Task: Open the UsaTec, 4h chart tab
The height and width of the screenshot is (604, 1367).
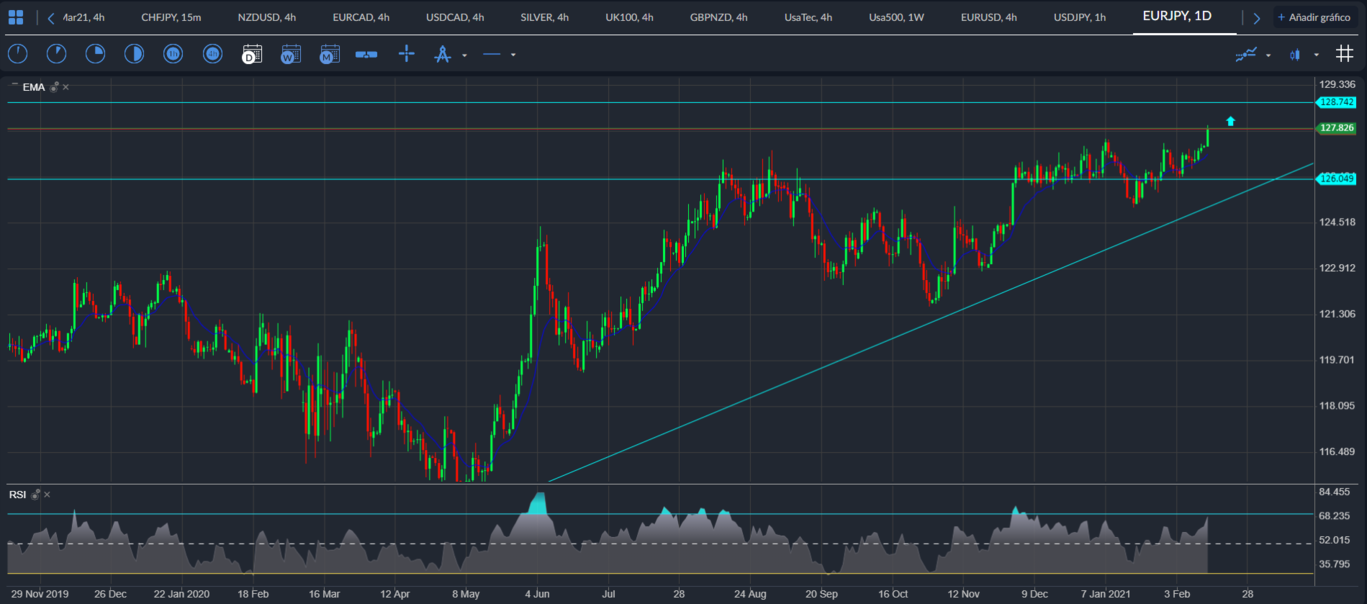Action: click(x=808, y=17)
